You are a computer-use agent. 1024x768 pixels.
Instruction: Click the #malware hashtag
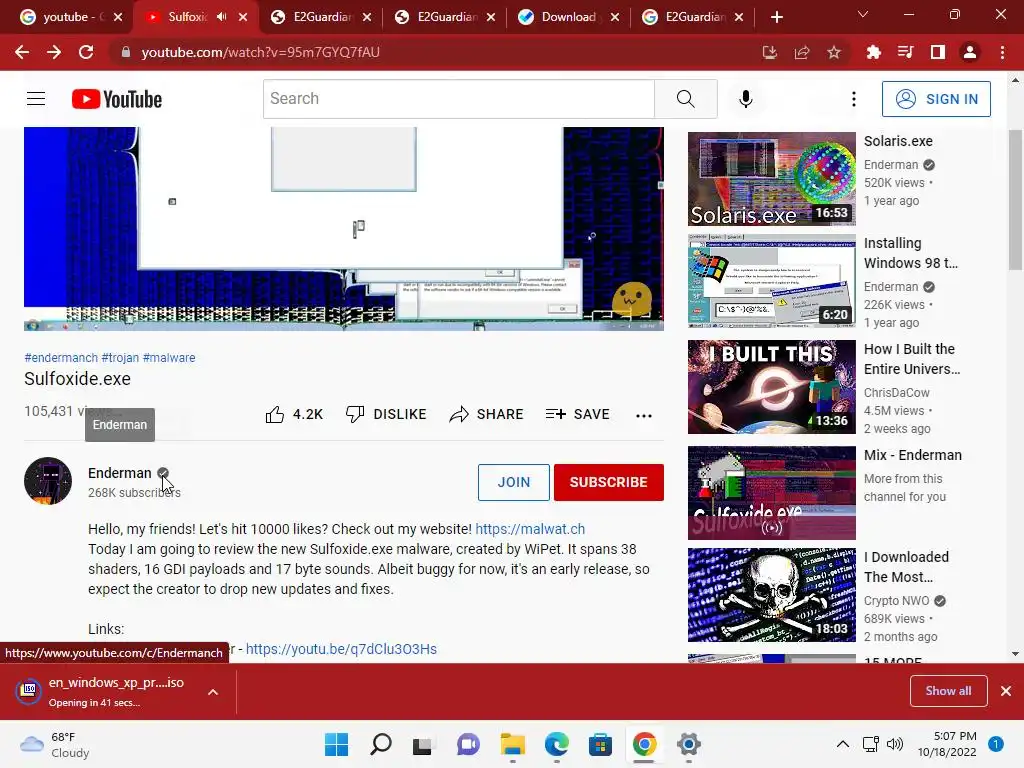tap(169, 358)
